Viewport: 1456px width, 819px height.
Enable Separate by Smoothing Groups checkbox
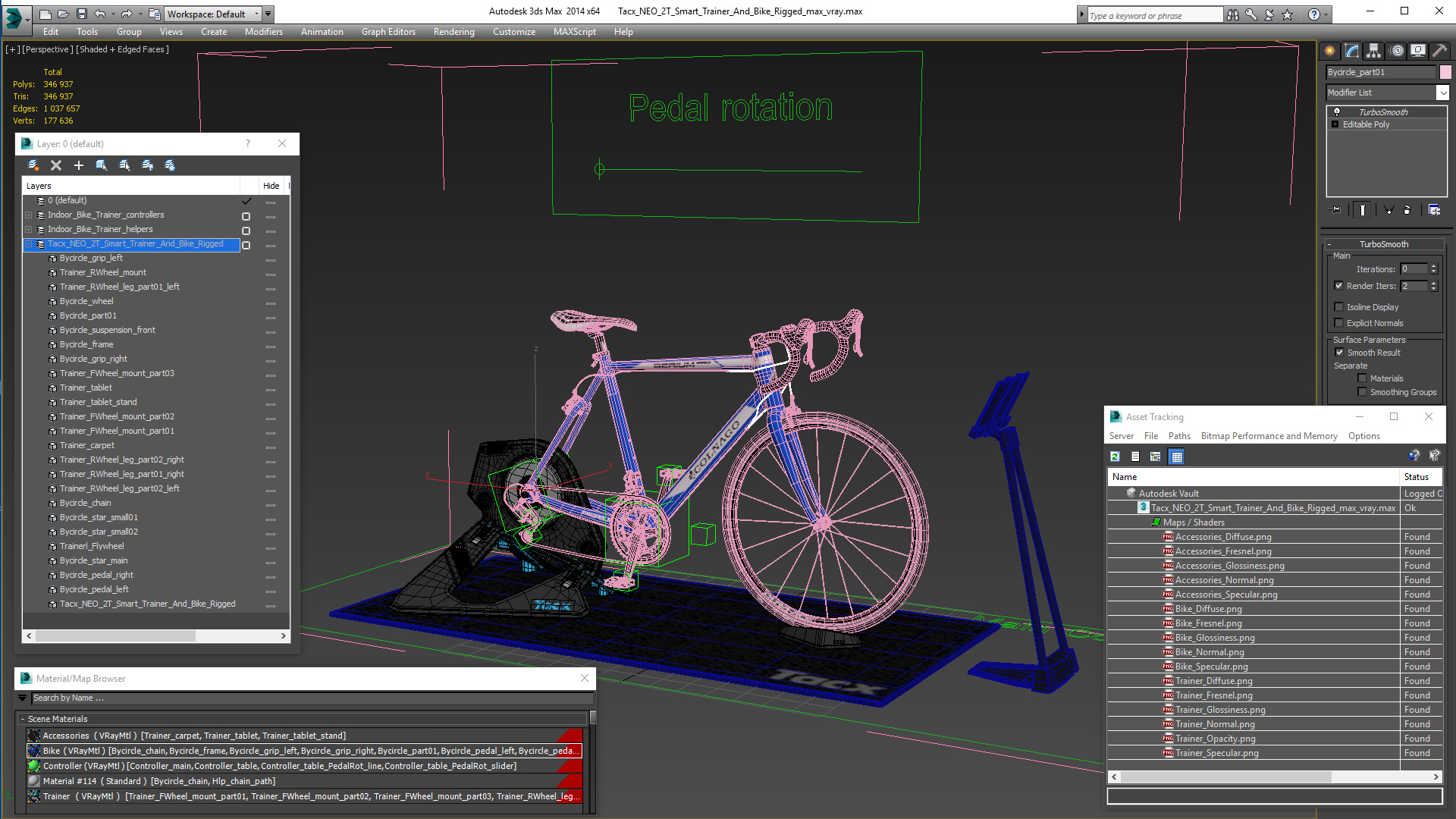pyautogui.click(x=1362, y=392)
